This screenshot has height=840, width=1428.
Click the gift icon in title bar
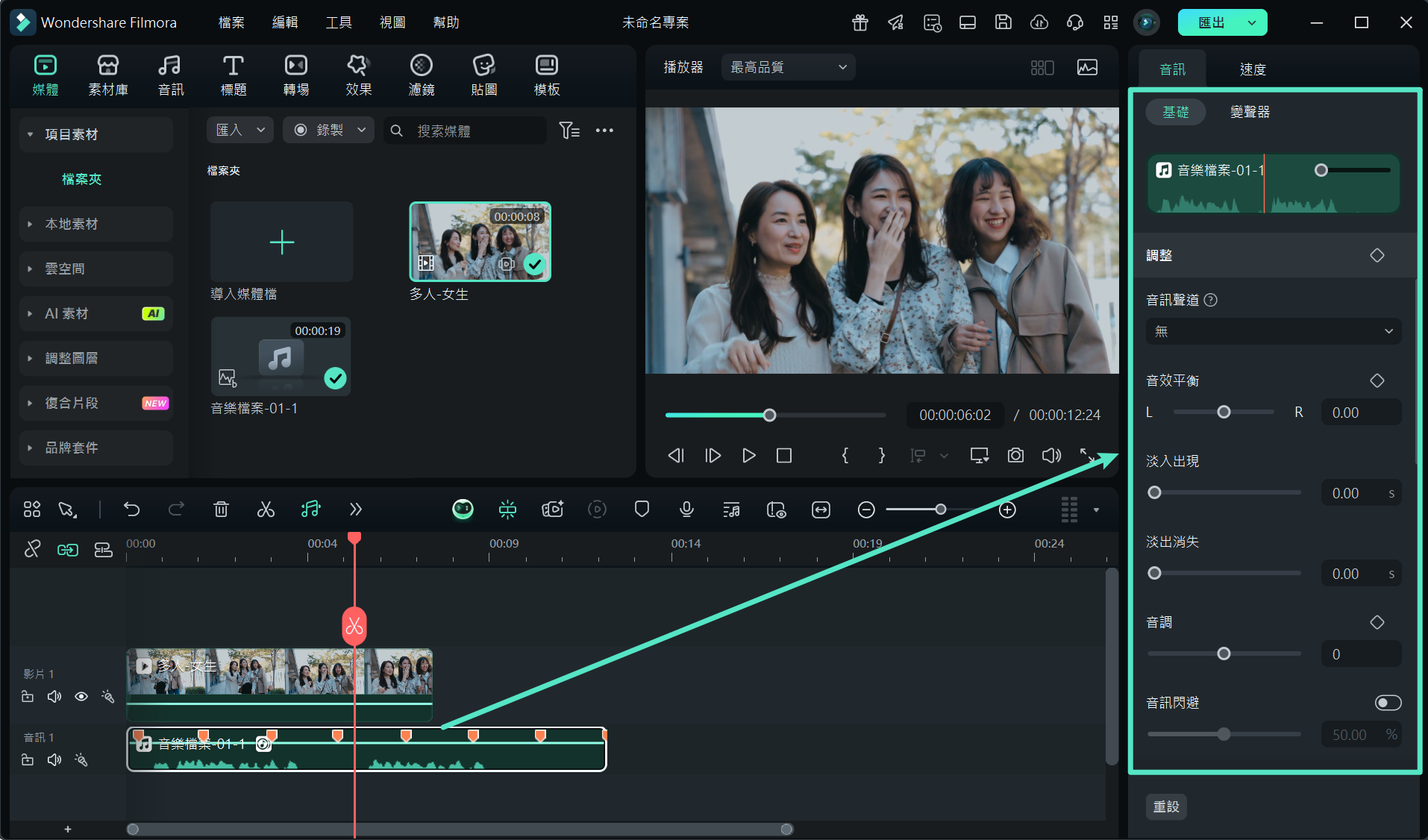(860, 22)
